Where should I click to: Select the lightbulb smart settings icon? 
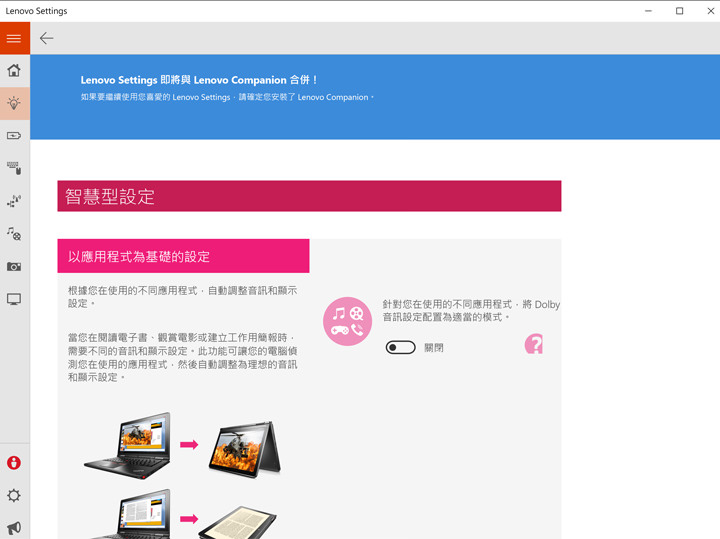pyautogui.click(x=14, y=103)
